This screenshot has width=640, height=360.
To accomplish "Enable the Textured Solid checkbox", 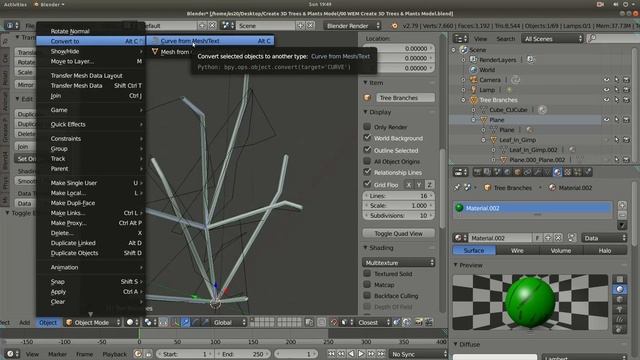I will (367, 273).
